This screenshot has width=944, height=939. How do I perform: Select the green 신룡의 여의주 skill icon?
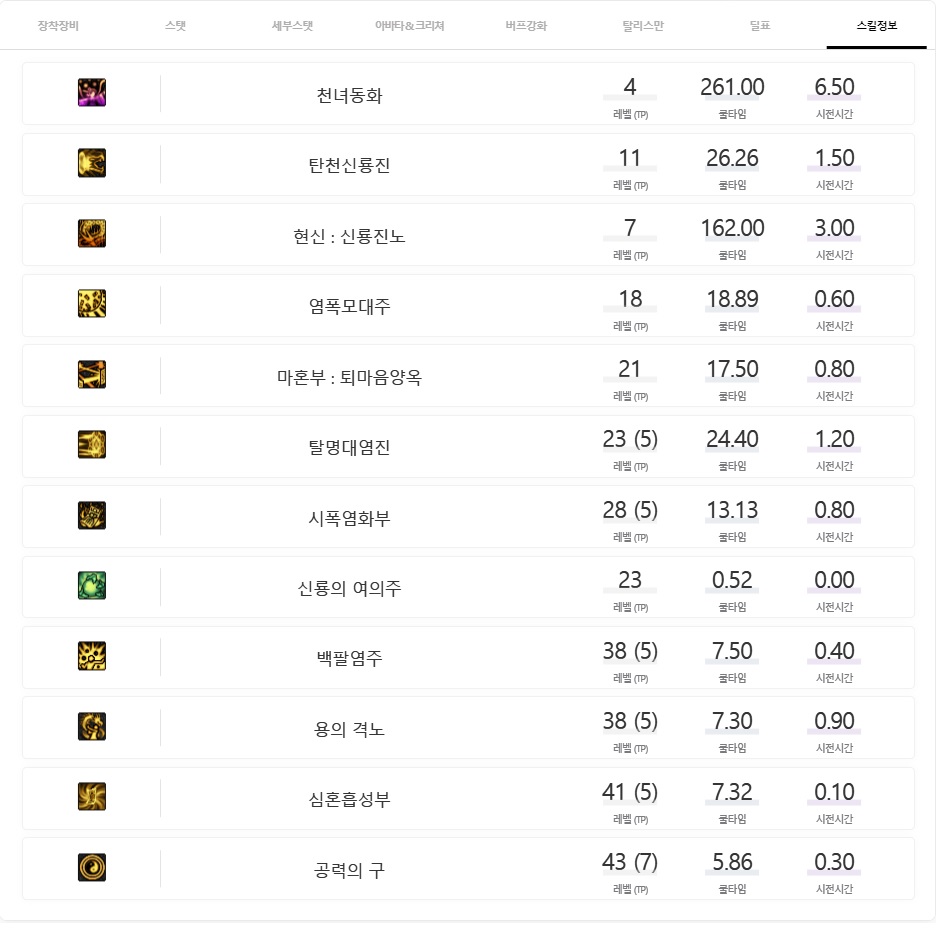click(92, 586)
